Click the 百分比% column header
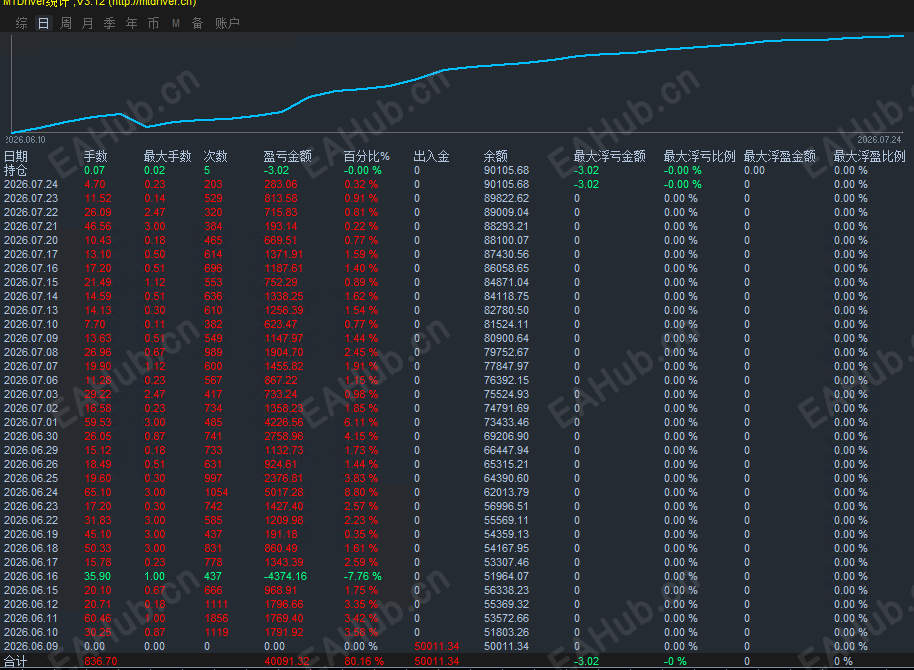The image size is (914, 670). [367, 156]
